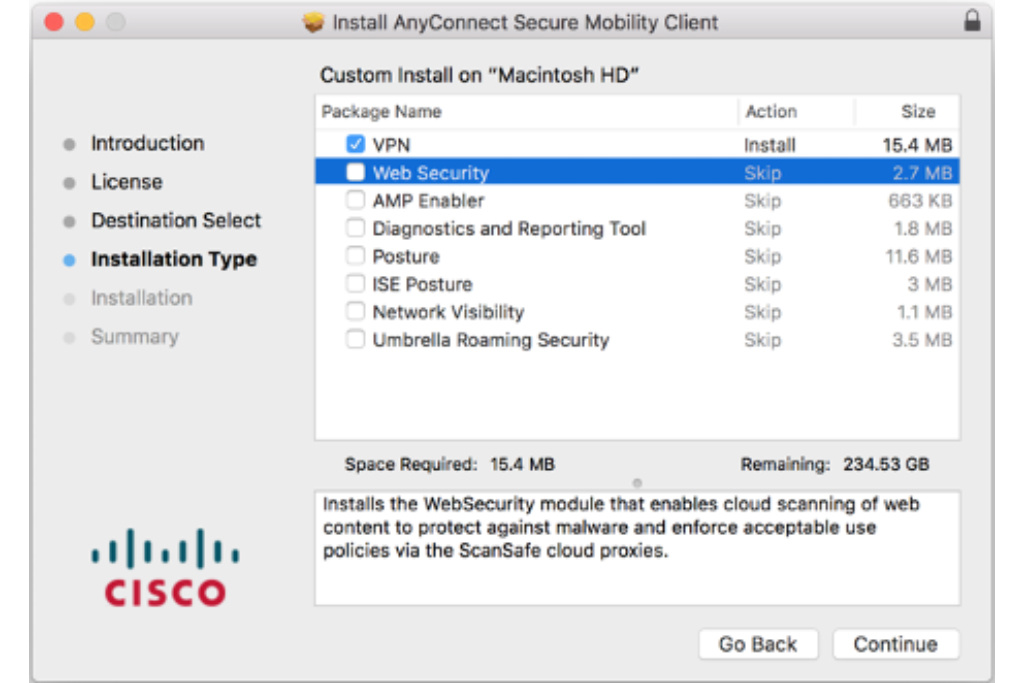Check Umbrella Roaming Security checkbox

click(x=355, y=340)
